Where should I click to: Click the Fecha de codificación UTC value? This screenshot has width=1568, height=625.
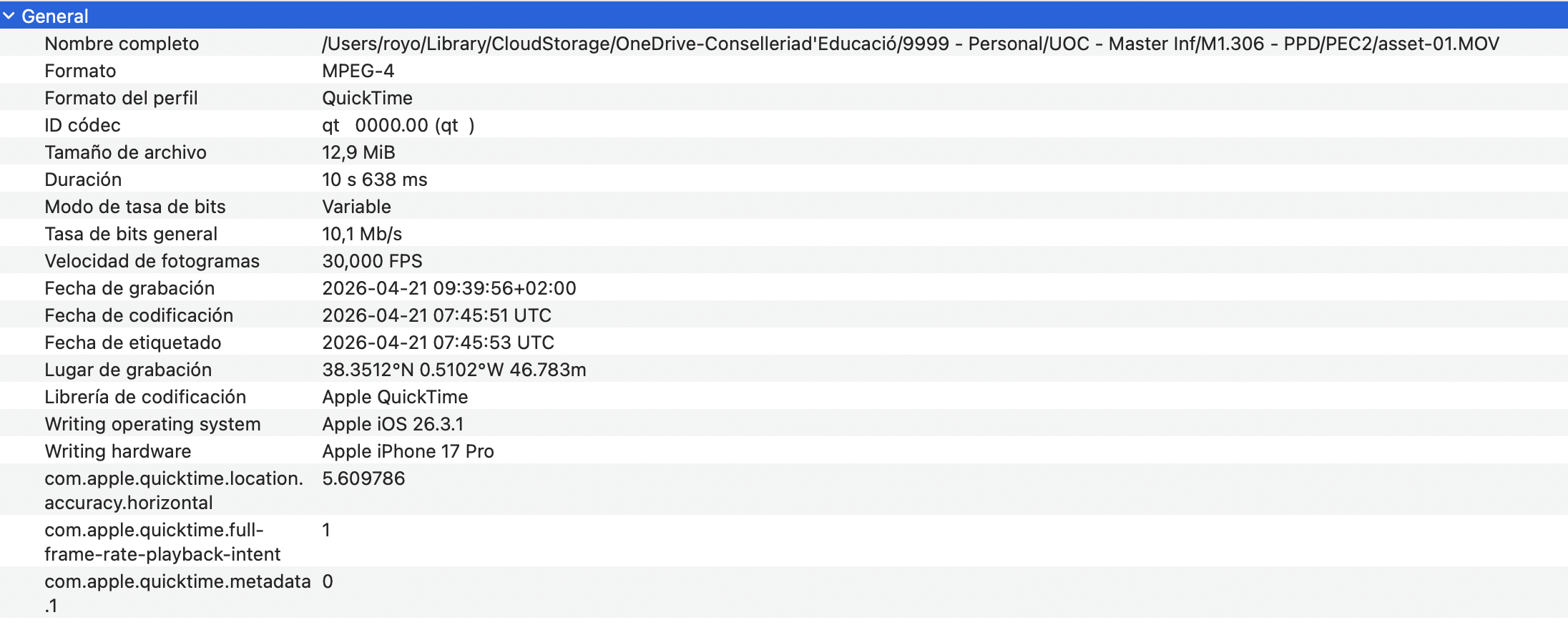click(436, 315)
